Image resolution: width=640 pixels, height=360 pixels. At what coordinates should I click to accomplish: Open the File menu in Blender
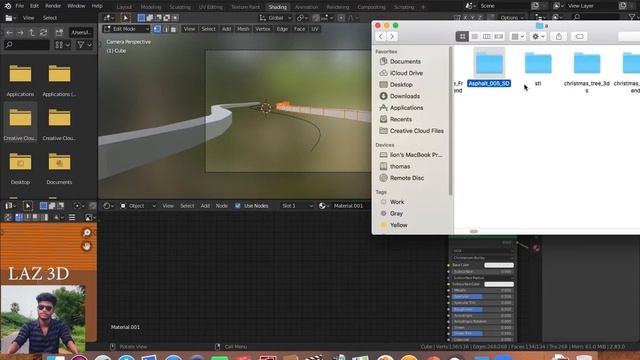click(x=20, y=6)
